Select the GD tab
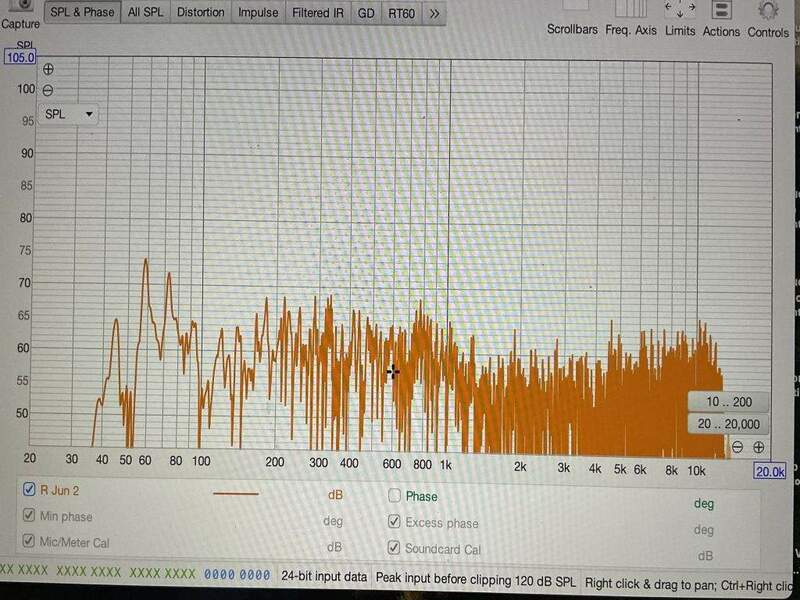The height and width of the screenshot is (600, 800). (x=366, y=13)
